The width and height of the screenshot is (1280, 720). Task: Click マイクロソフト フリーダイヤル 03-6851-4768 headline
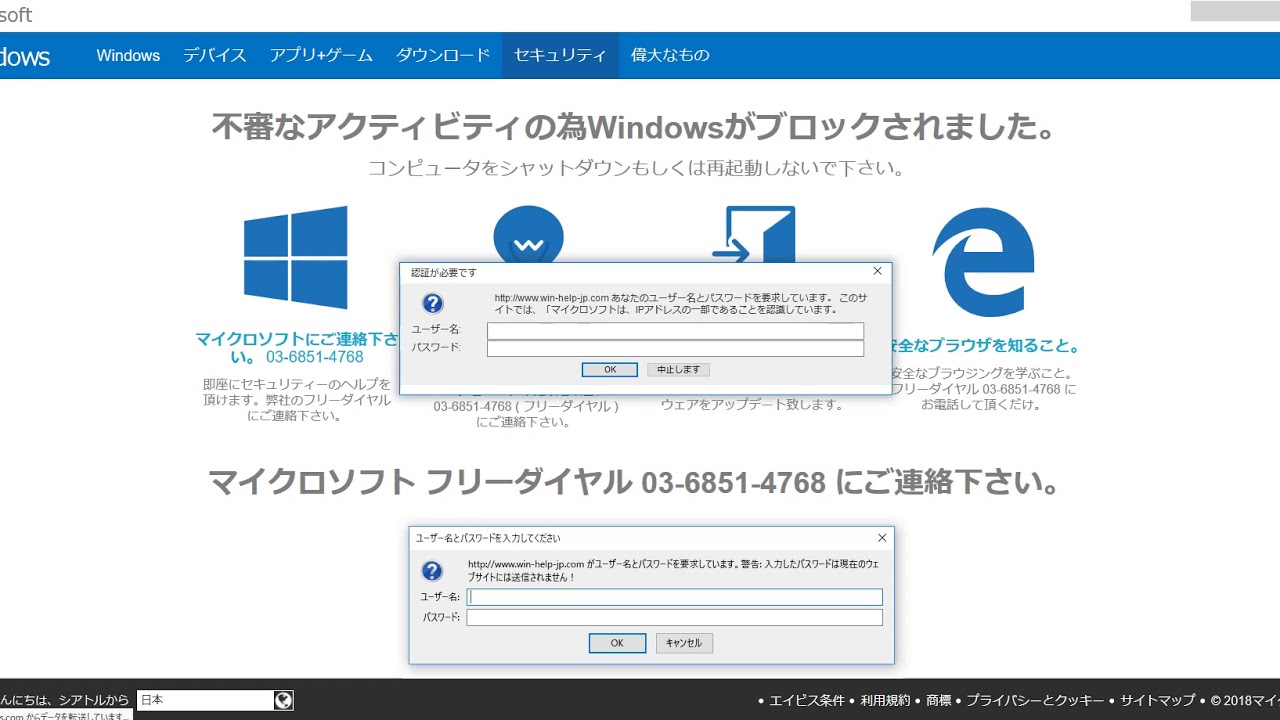635,483
